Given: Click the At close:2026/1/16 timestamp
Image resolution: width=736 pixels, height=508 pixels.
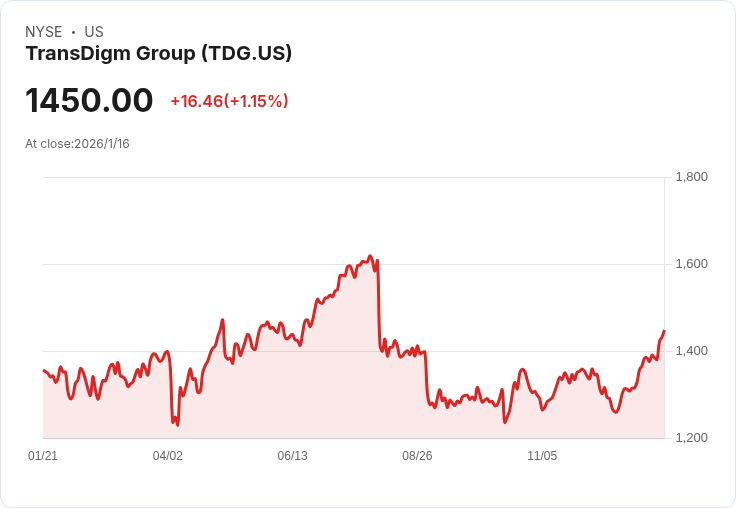Looking at the screenshot, I should tap(77, 144).
